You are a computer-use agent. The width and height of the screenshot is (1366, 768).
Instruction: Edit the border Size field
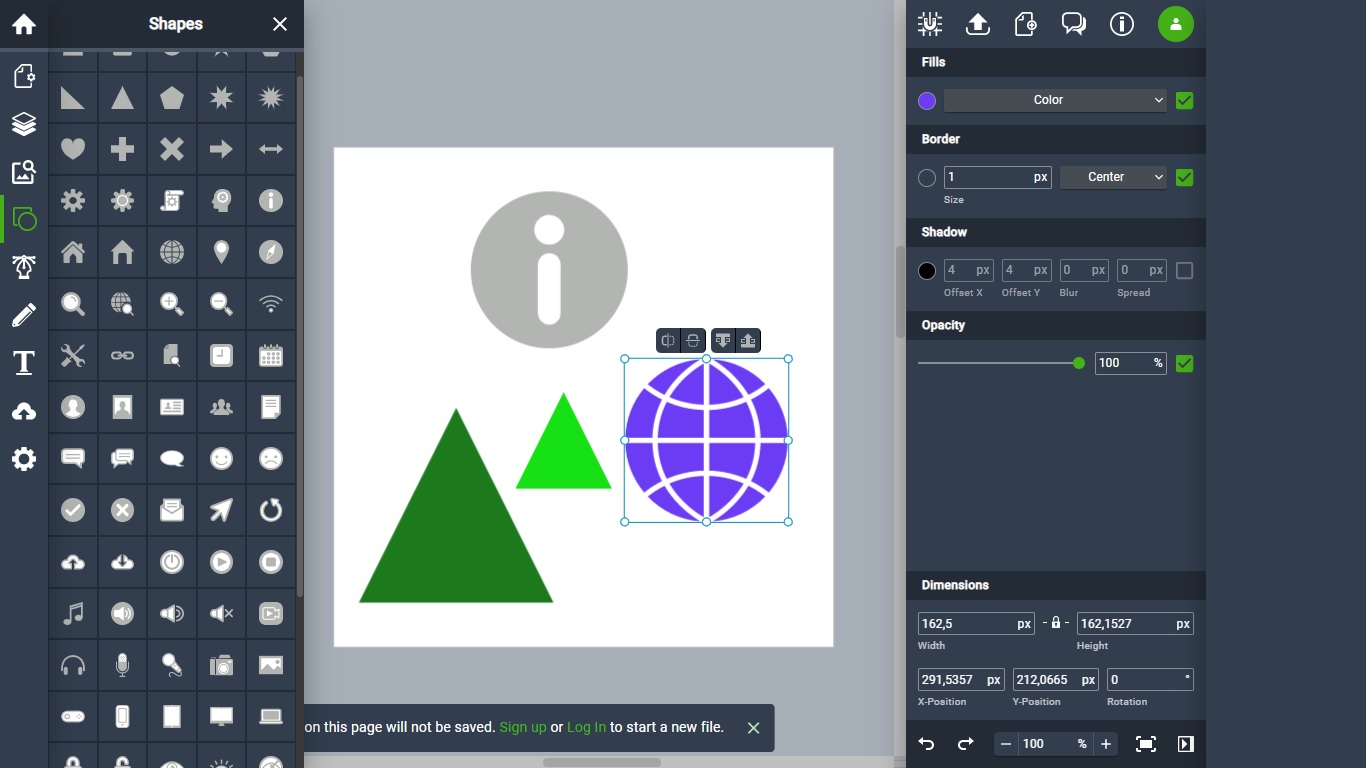tap(997, 177)
